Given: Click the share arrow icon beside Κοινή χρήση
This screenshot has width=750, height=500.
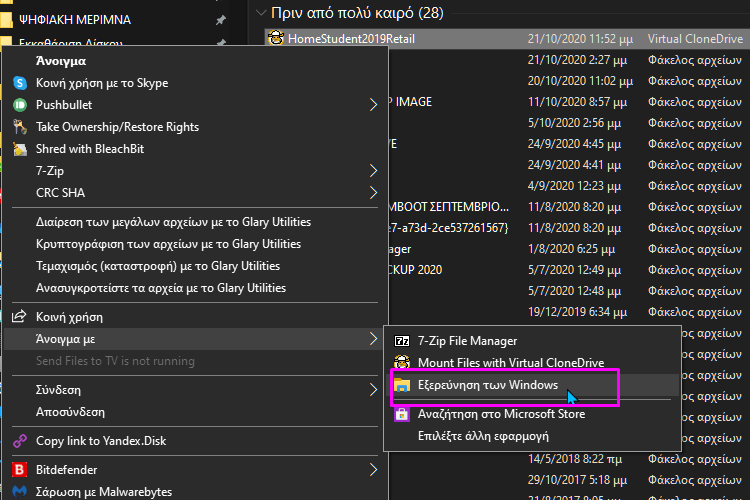Looking at the screenshot, I should coord(19,317).
